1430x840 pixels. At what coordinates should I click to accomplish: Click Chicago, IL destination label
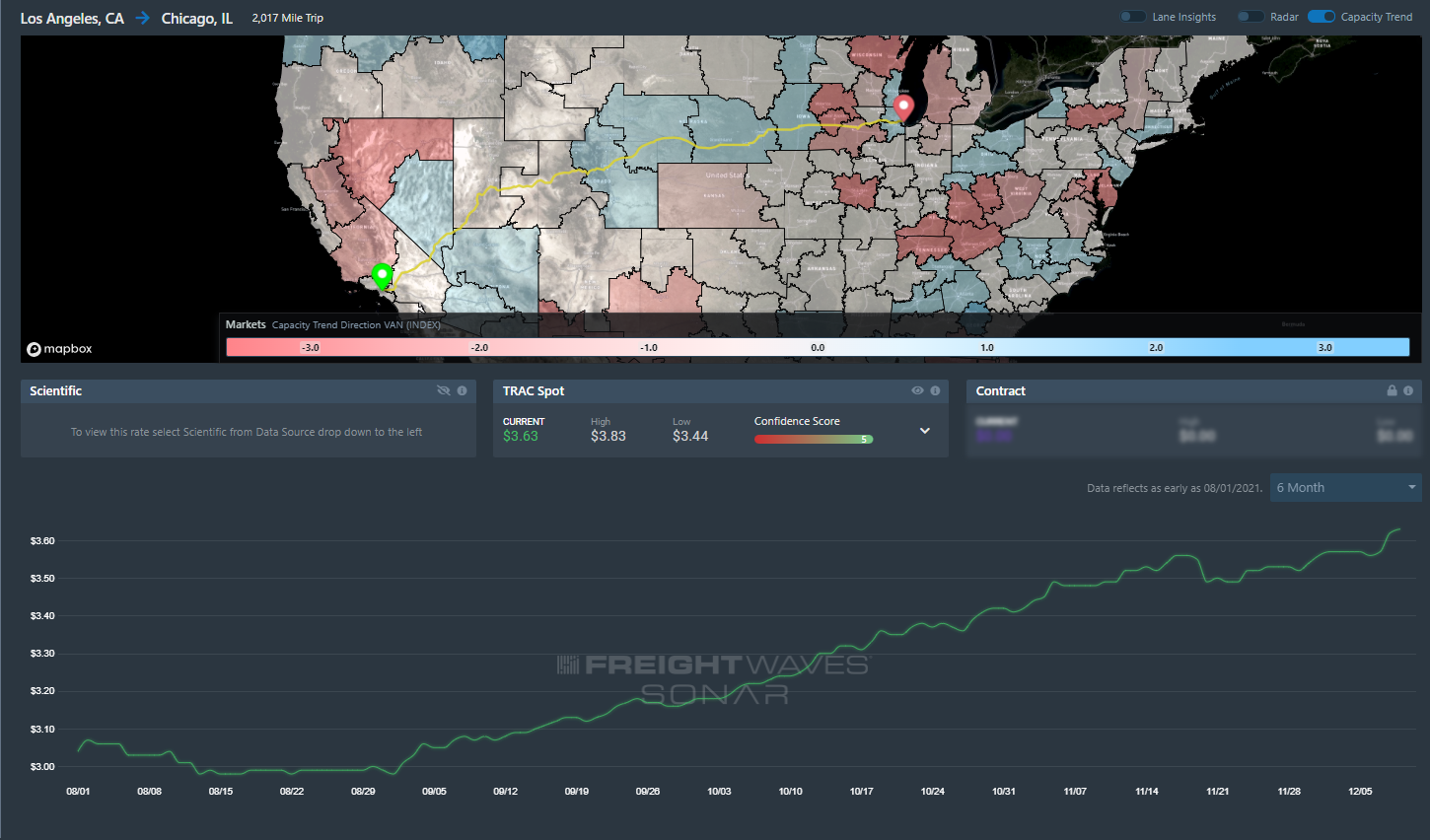coord(197,18)
